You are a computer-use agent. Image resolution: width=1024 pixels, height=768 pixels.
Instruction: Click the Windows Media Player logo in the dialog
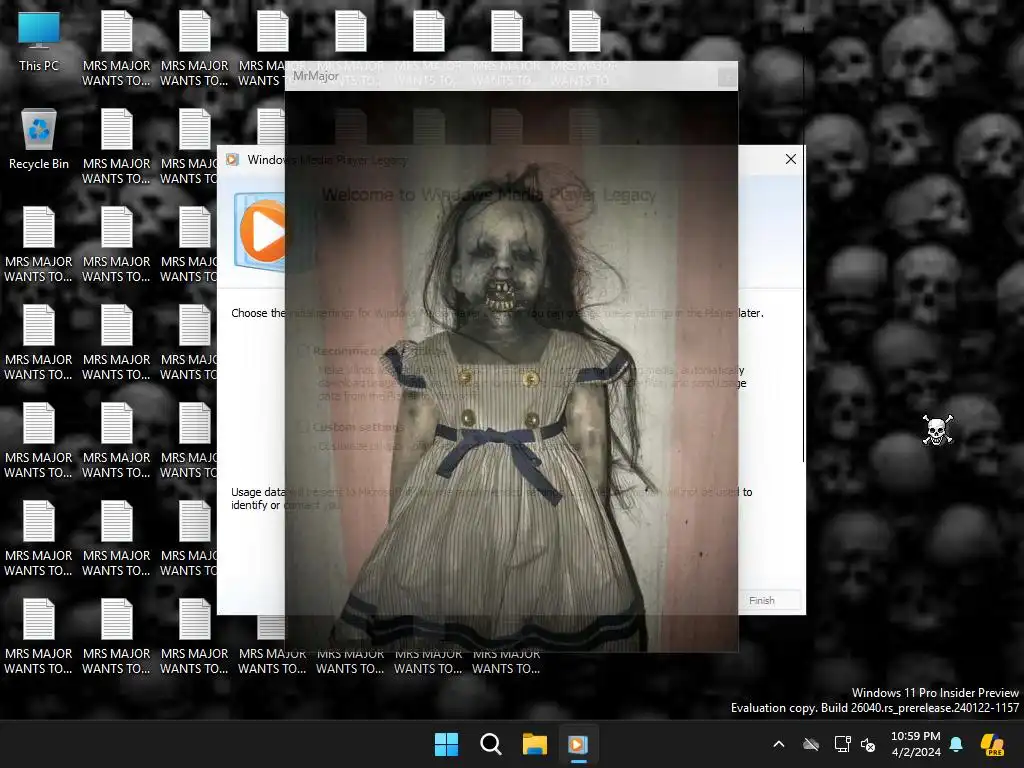click(x=261, y=232)
